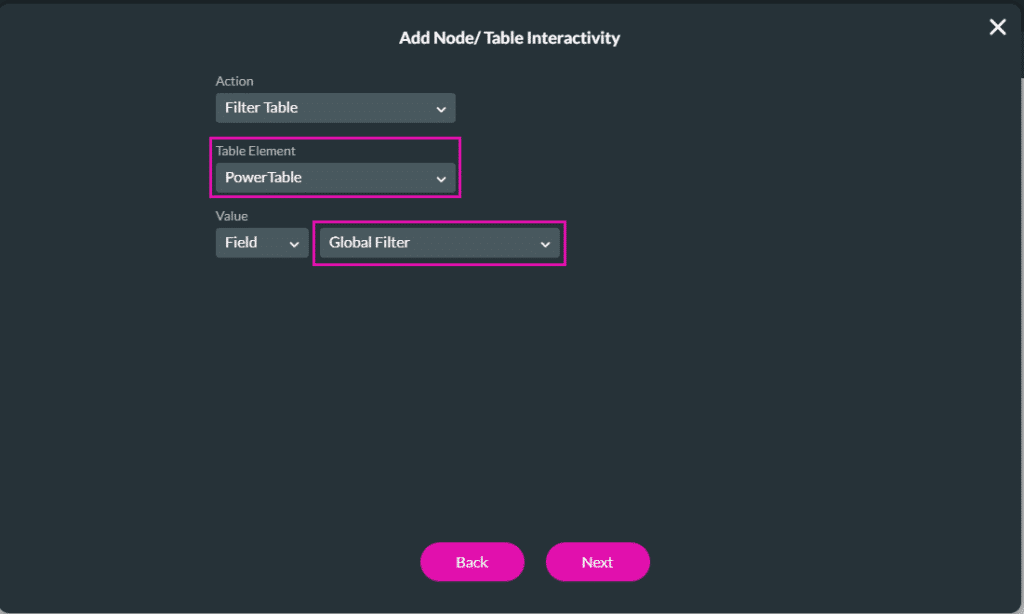Expand the Table Element PowerTable dropdown
Screen dimensions: 1024x614
pos(335,177)
